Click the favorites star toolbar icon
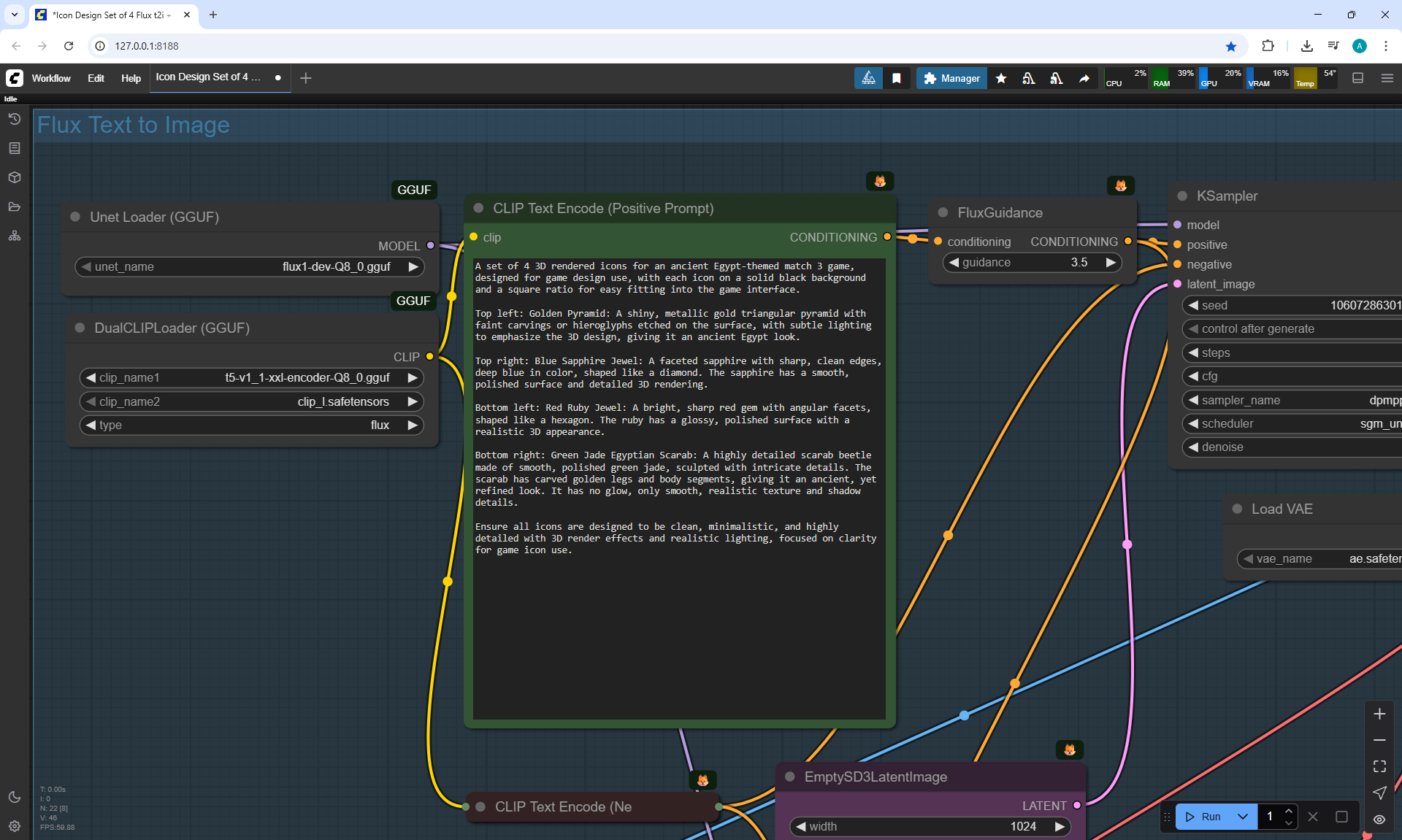The height and width of the screenshot is (840, 1402). (x=1001, y=78)
